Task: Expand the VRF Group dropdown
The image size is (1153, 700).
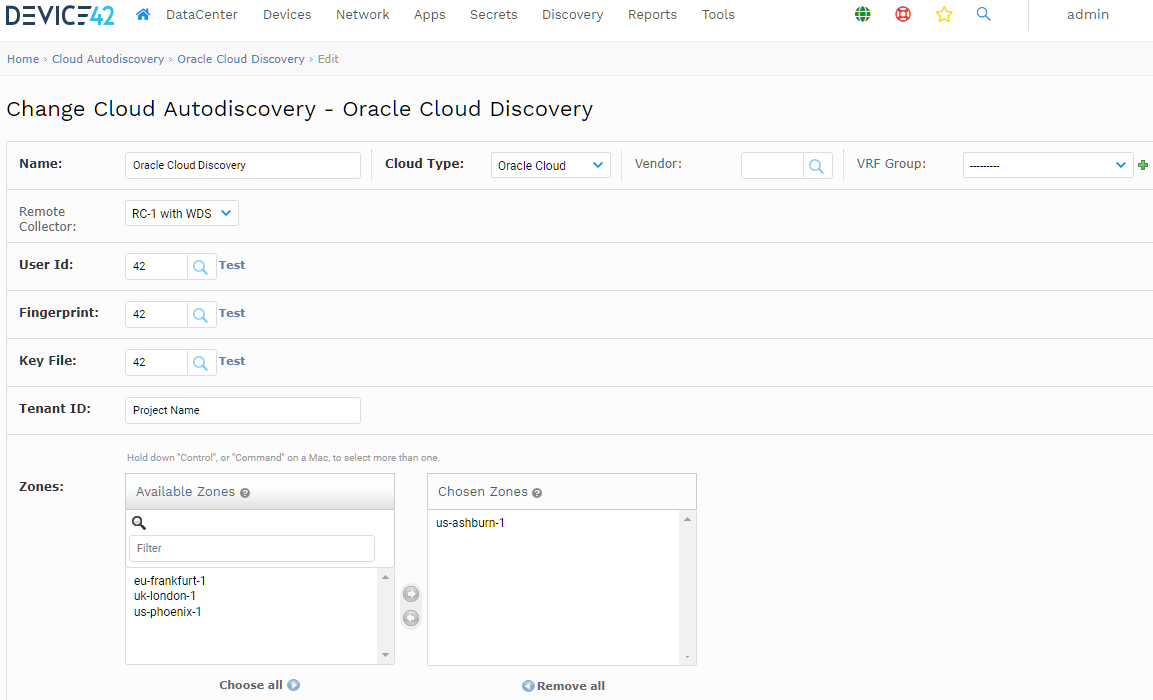Action: click(1047, 163)
